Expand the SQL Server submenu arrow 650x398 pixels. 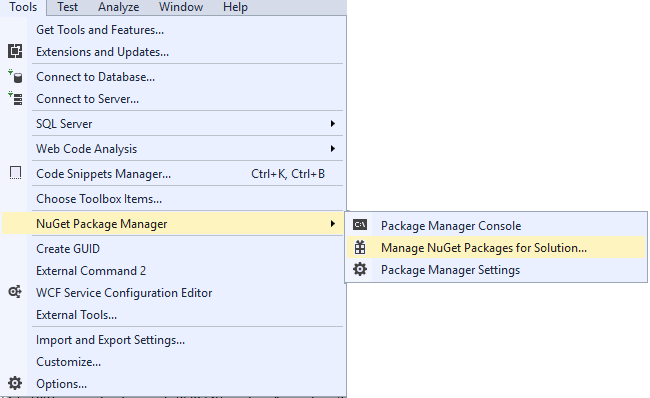tap(332, 124)
